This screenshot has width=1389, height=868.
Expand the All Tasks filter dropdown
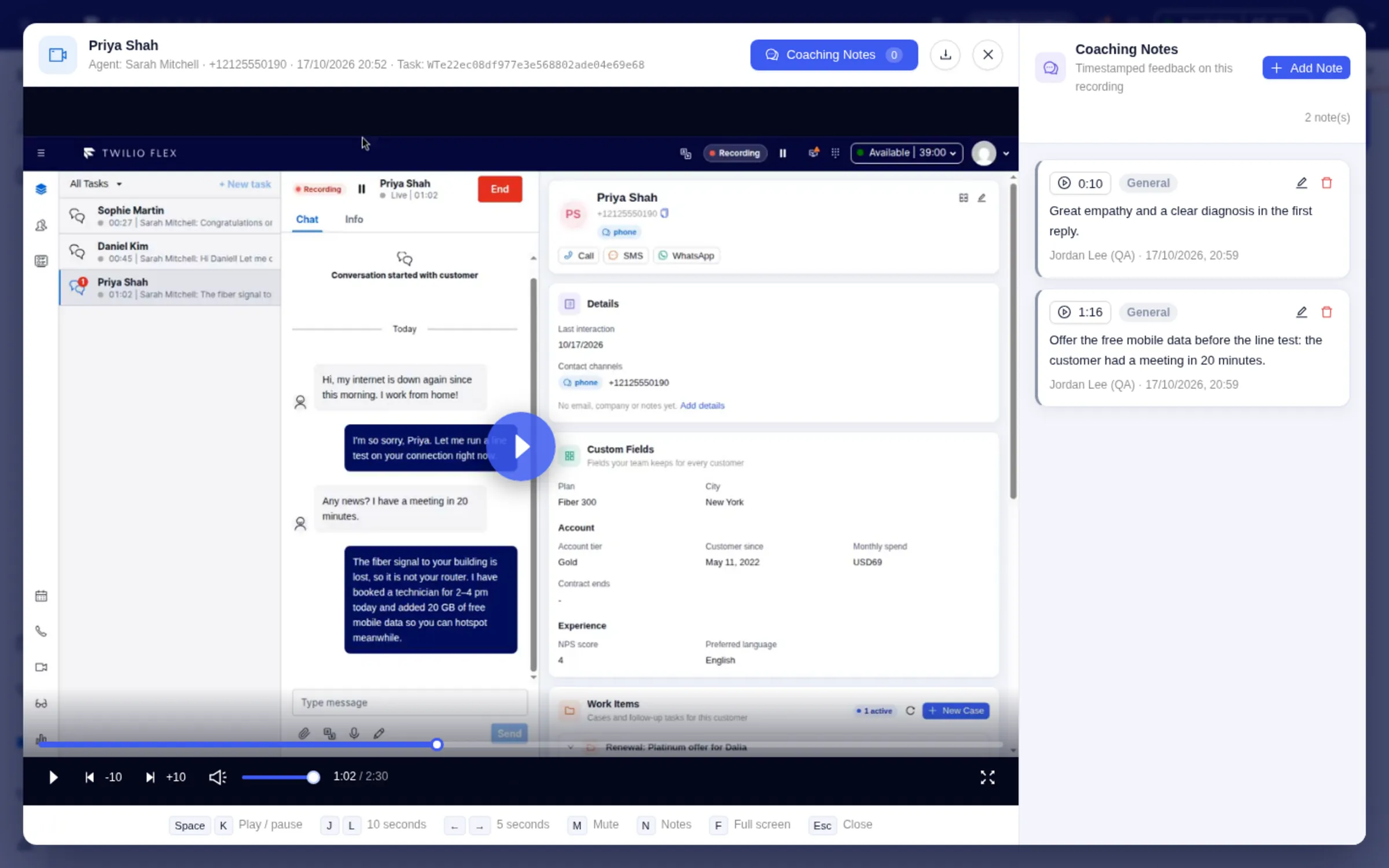point(95,183)
